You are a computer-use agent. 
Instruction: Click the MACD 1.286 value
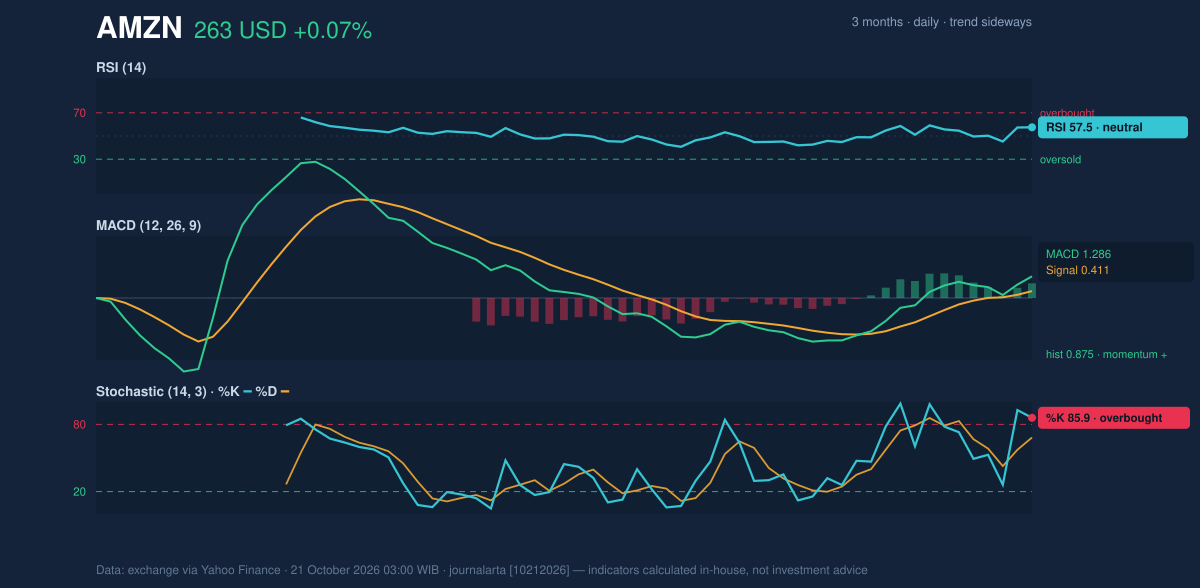(1078, 254)
